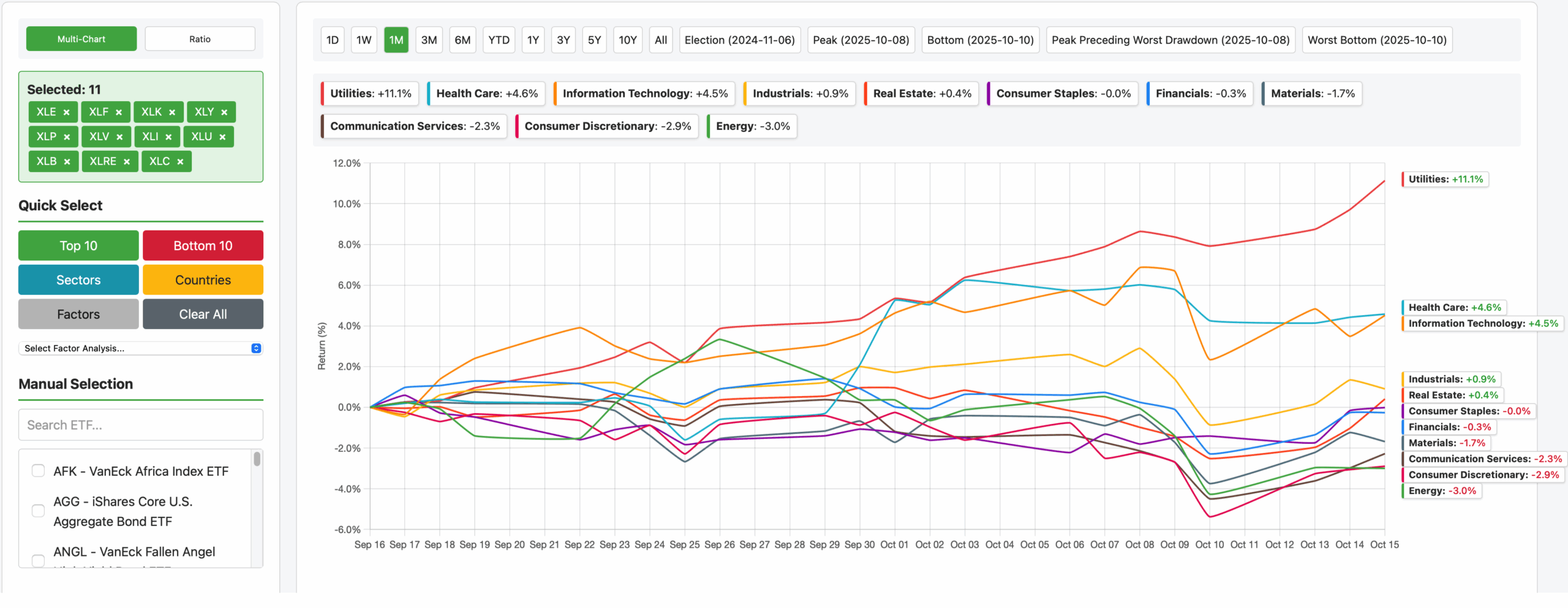Remove XLY using its x icon
The image size is (1568, 608).
coord(224,112)
